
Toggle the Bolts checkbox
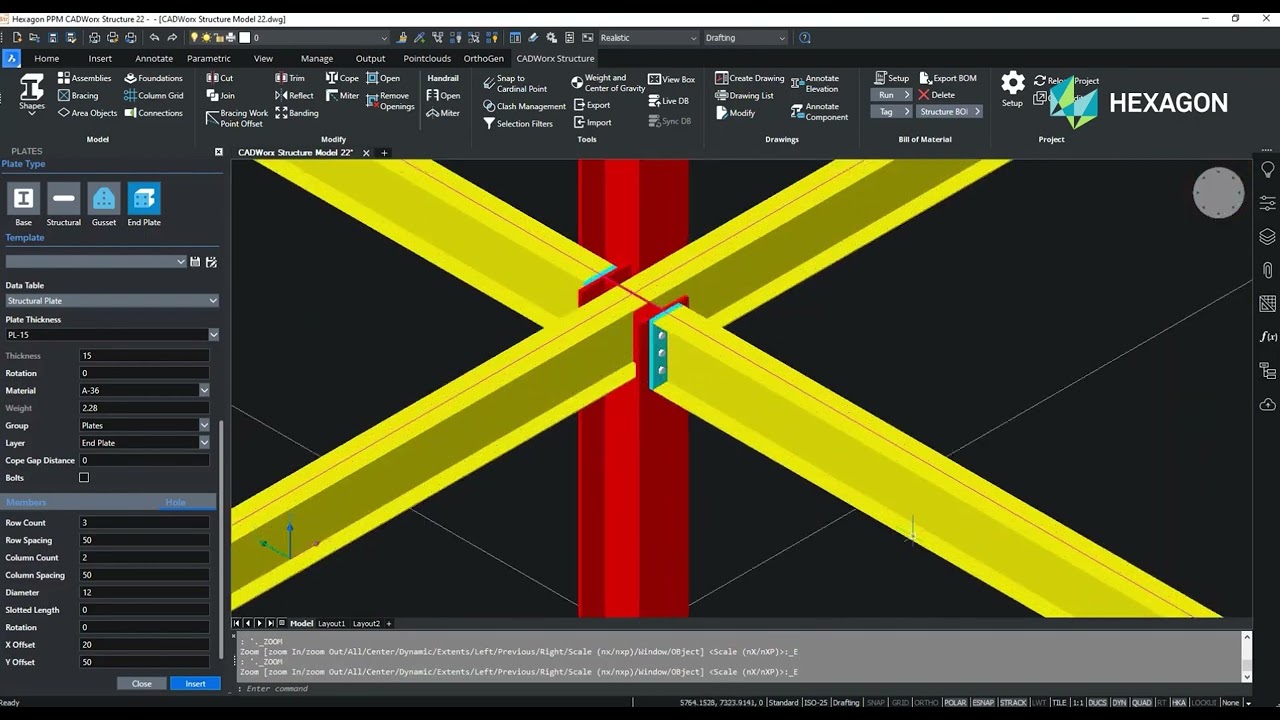click(84, 478)
